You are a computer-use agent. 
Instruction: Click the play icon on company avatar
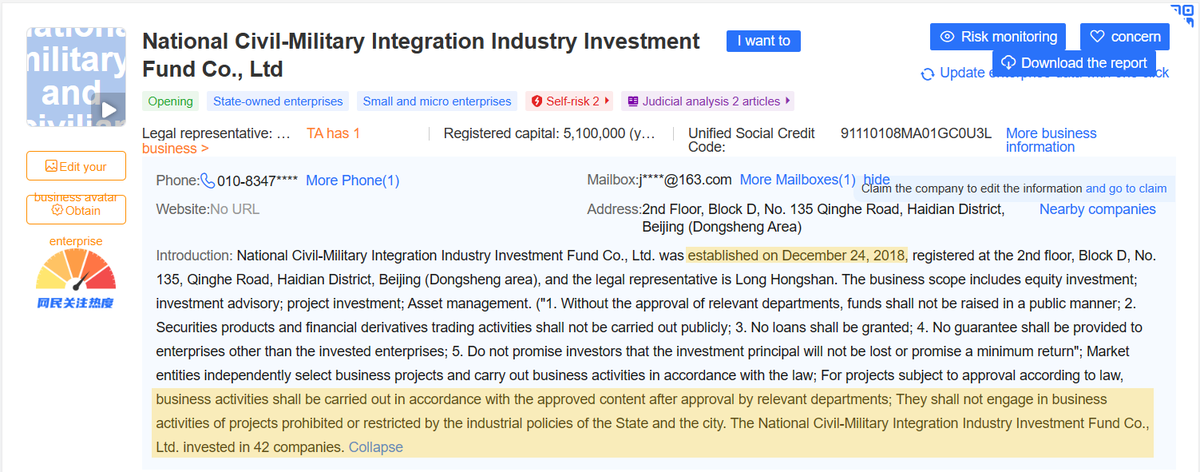(x=110, y=107)
